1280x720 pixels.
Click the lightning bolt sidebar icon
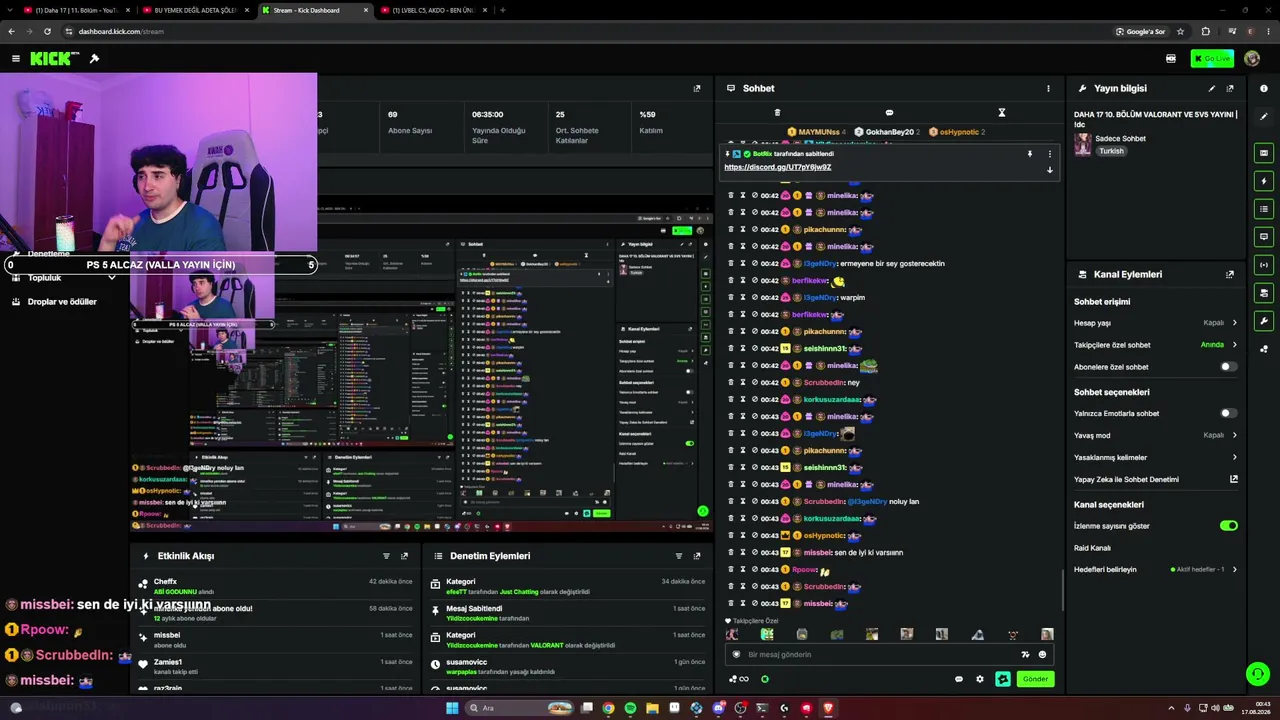pyautogui.click(x=1264, y=181)
